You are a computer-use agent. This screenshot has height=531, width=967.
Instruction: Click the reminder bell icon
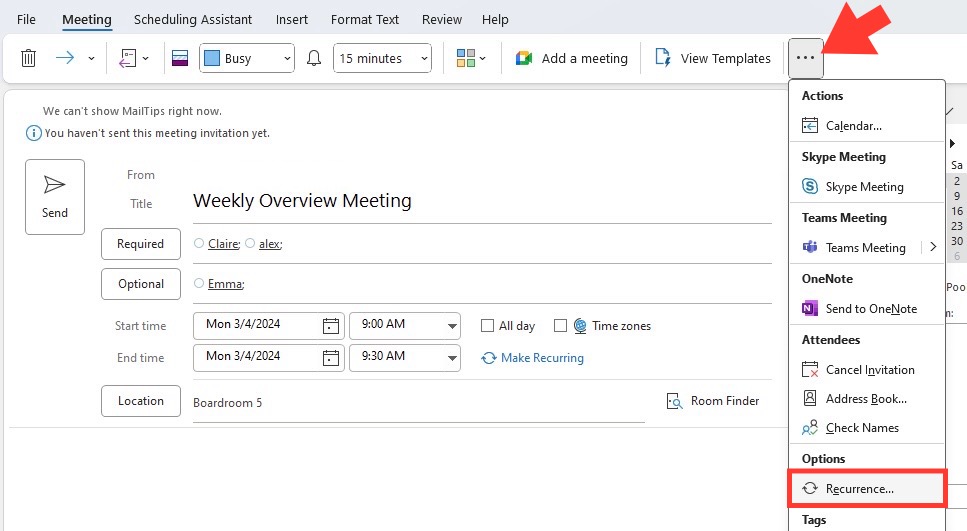point(314,59)
